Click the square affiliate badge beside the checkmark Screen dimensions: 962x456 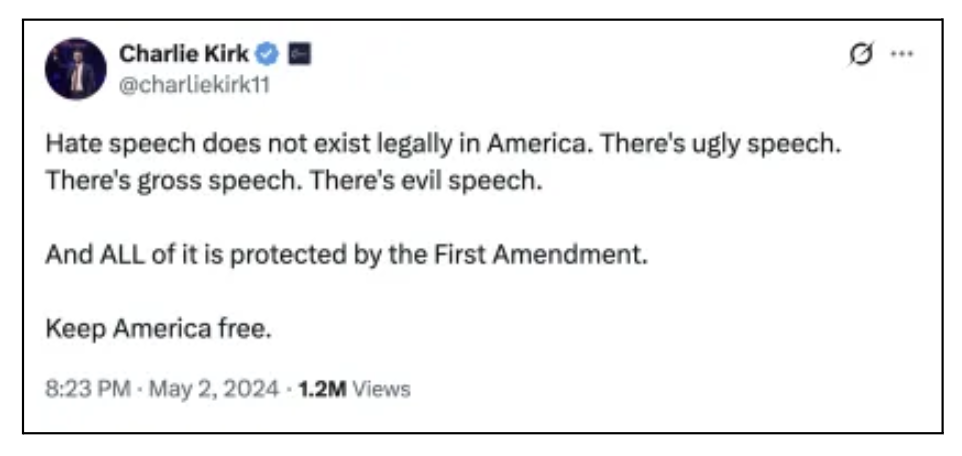pyautogui.click(x=298, y=54)
